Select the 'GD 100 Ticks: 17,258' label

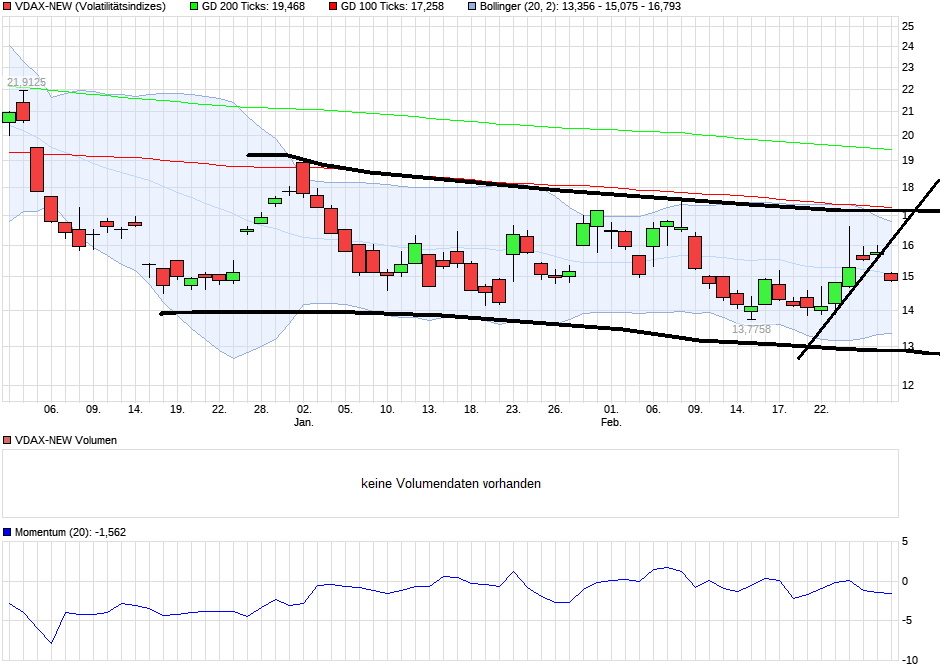pyautogui.click(x=392, y=7)
